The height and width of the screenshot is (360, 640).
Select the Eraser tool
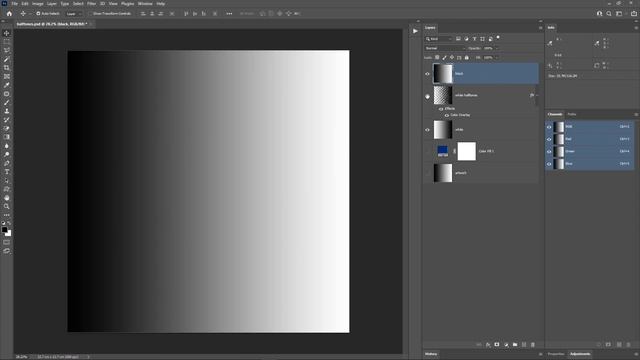(x=7, y=129)
